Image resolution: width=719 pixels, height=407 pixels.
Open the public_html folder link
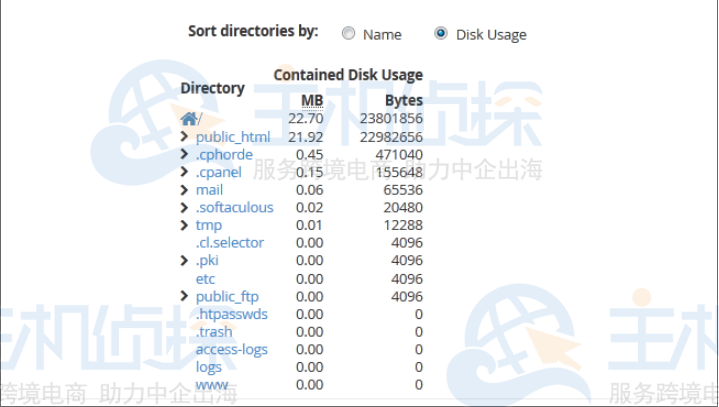(233, 137)
